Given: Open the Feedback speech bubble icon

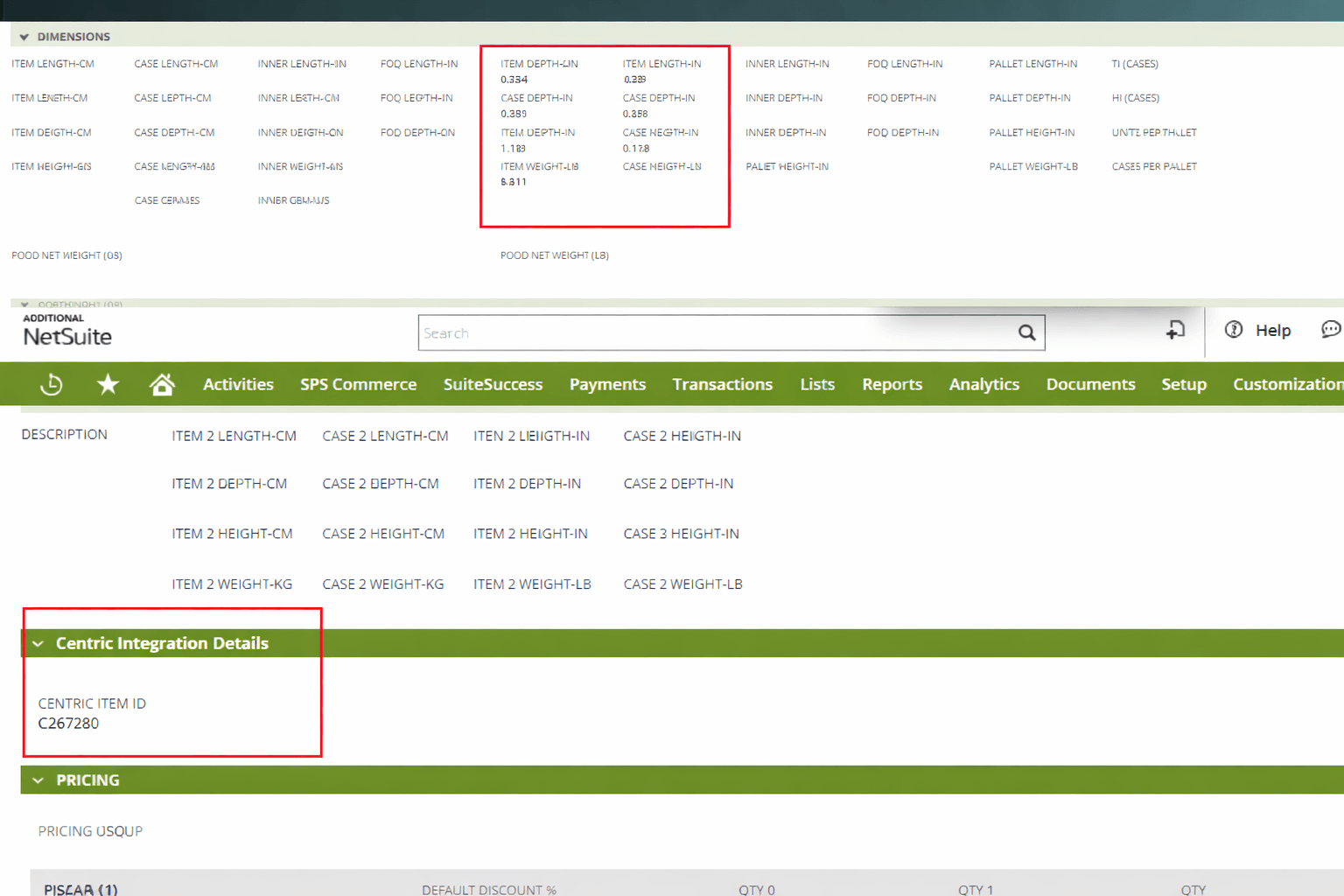Looking at the screenshot, I should pos(1331,330).
